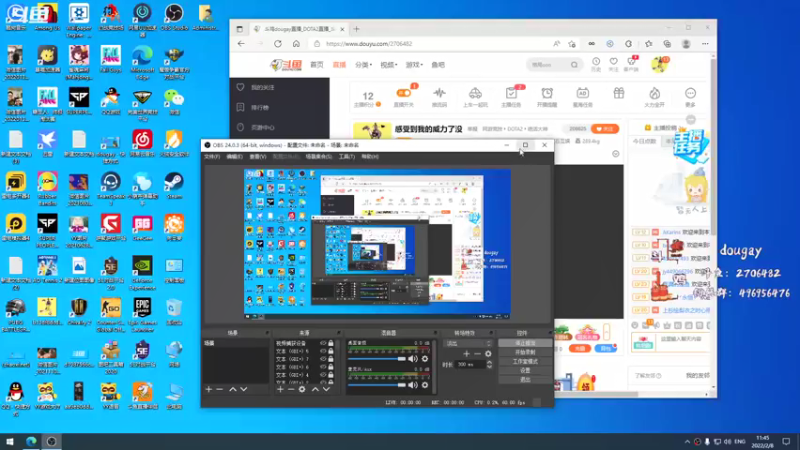Add a scene transition with the plus icon
This screenshot has width=800, height=450.
(x=466, y=354)
